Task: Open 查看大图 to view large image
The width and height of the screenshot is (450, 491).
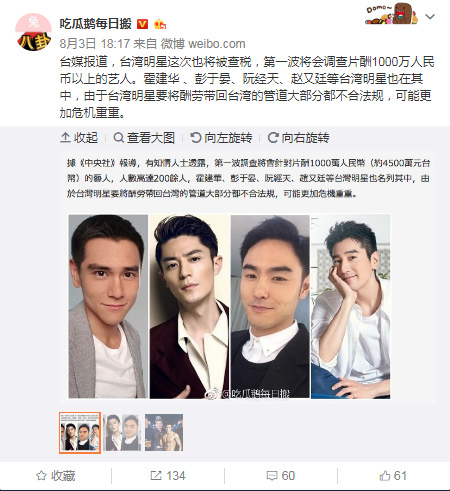Action: (144, 137)
